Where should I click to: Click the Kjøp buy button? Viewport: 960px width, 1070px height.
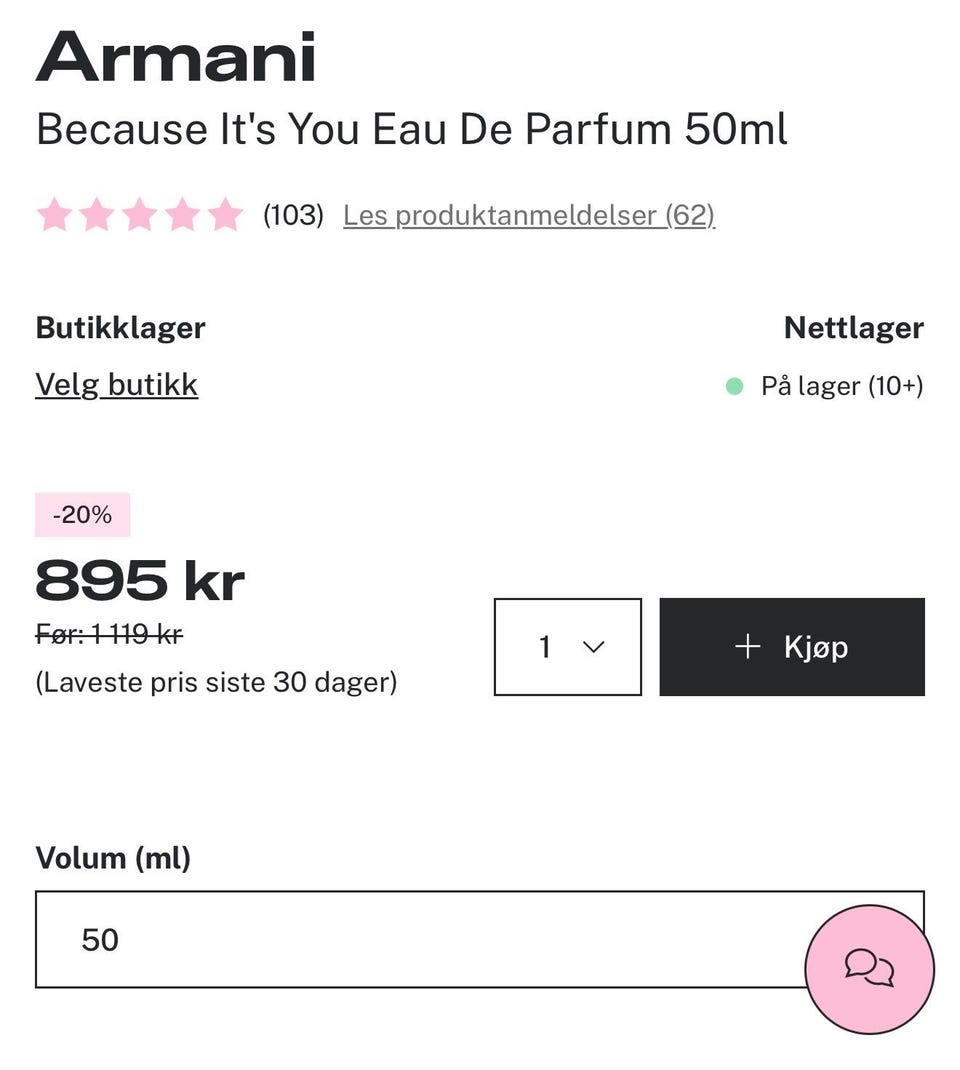tap(792, 647)
